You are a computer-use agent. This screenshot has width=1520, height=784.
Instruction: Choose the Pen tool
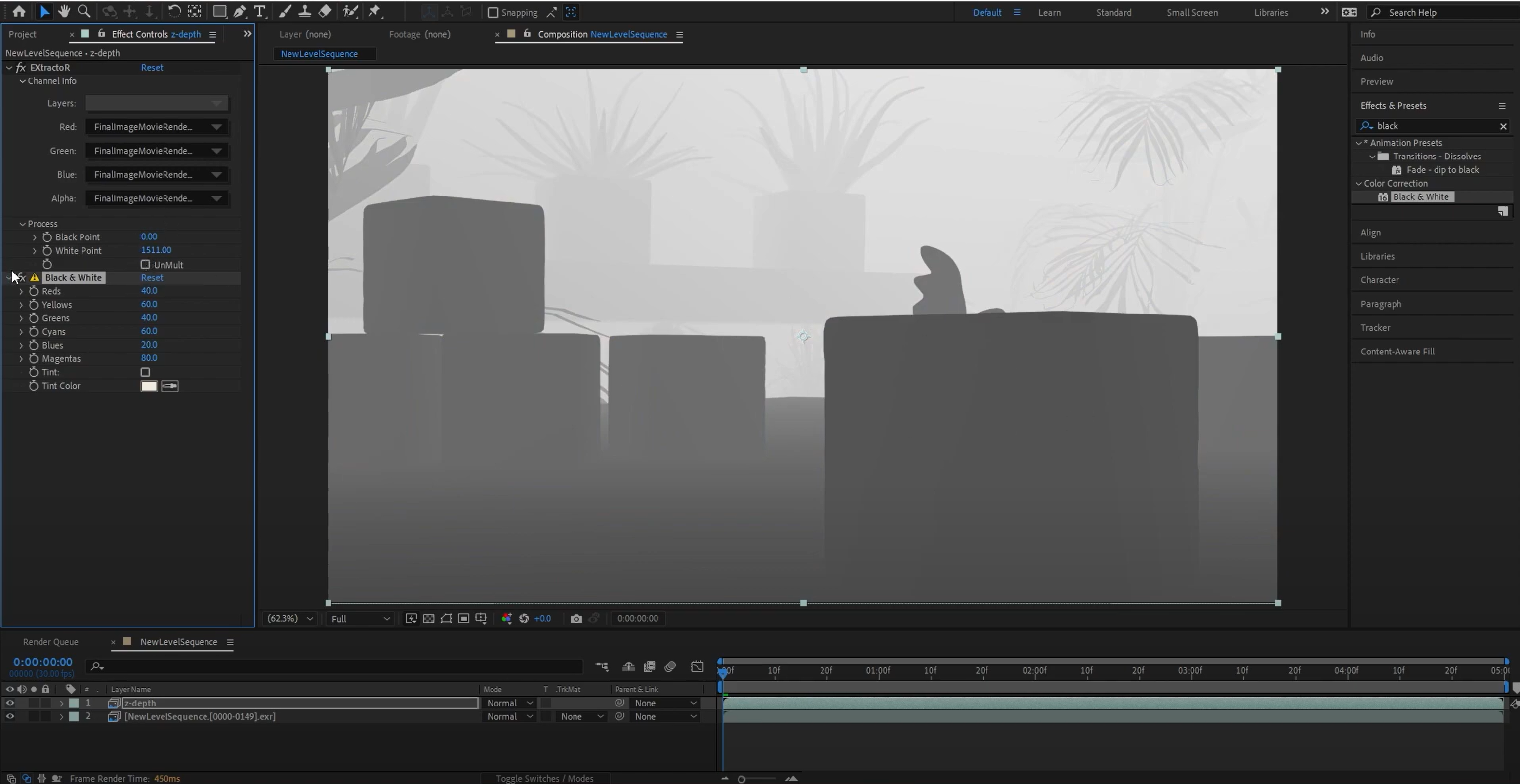(240, 11)
